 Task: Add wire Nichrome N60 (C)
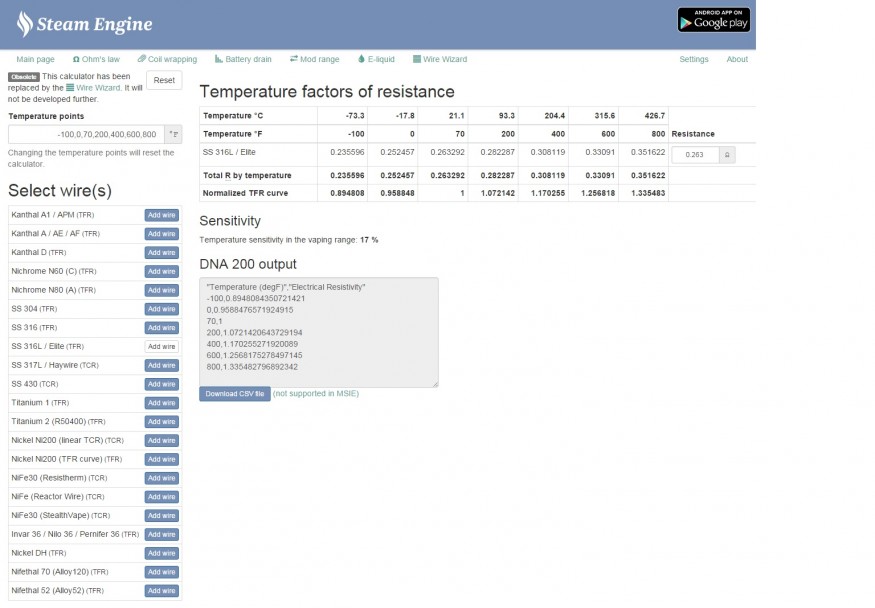tap(162, 272)
